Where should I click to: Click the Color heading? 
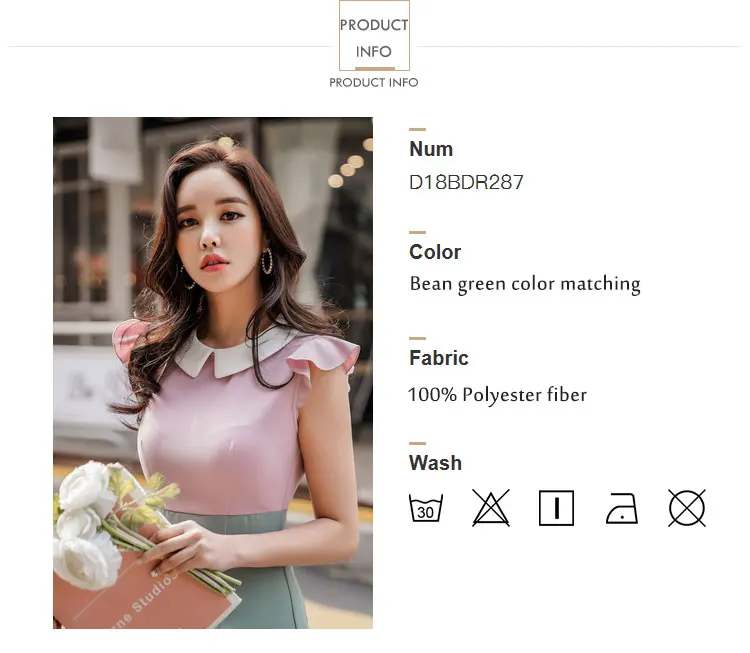point(435,252)
